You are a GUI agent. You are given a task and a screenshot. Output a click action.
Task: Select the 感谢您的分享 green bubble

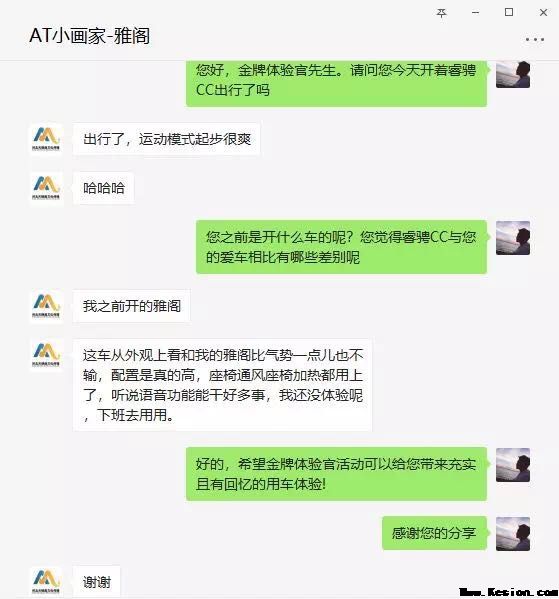tap(434, 533)
